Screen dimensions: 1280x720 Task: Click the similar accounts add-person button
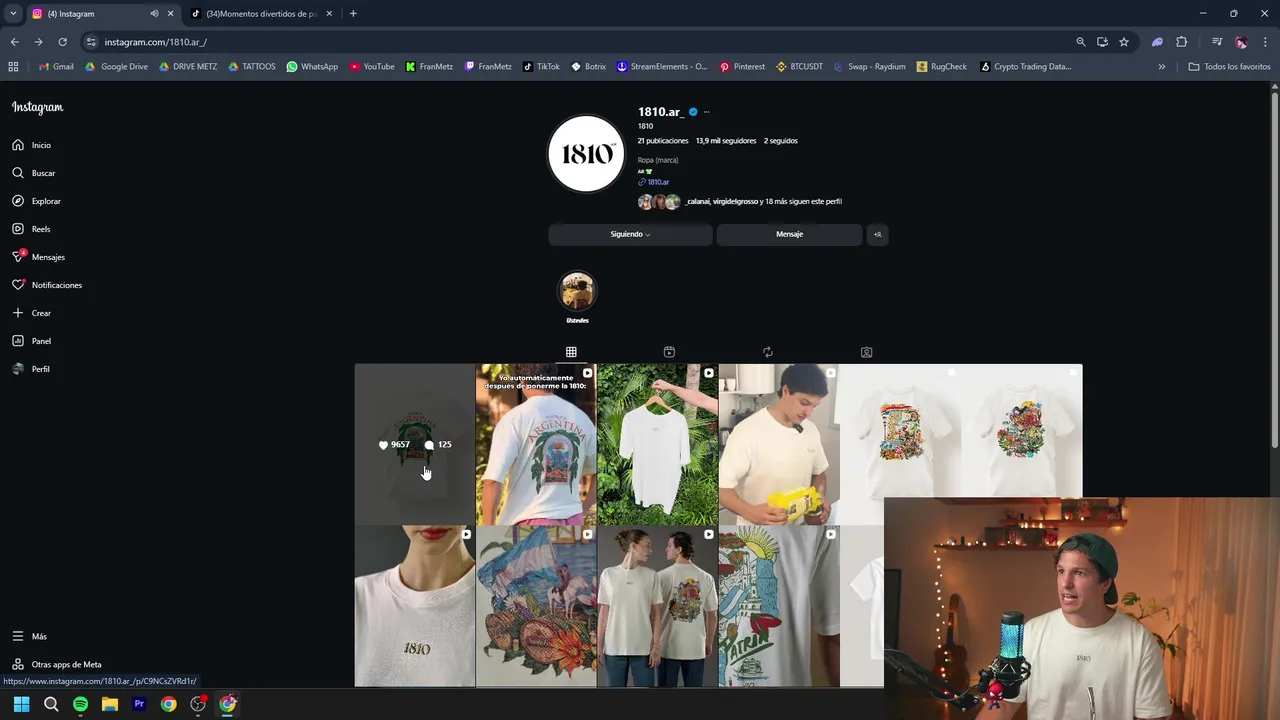coord(877,234)
